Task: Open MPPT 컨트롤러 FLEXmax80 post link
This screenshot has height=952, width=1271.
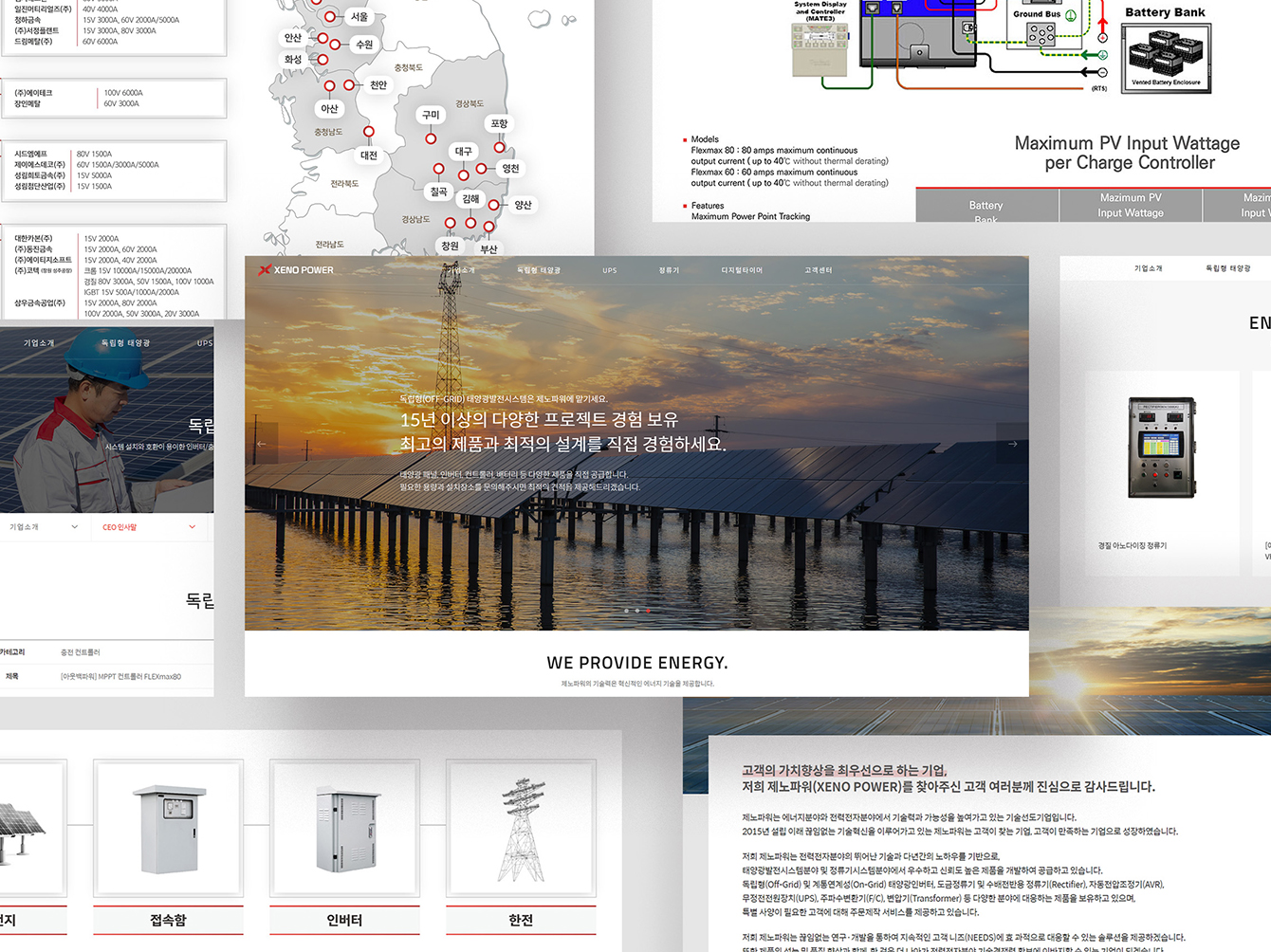Action: [121, 677]
